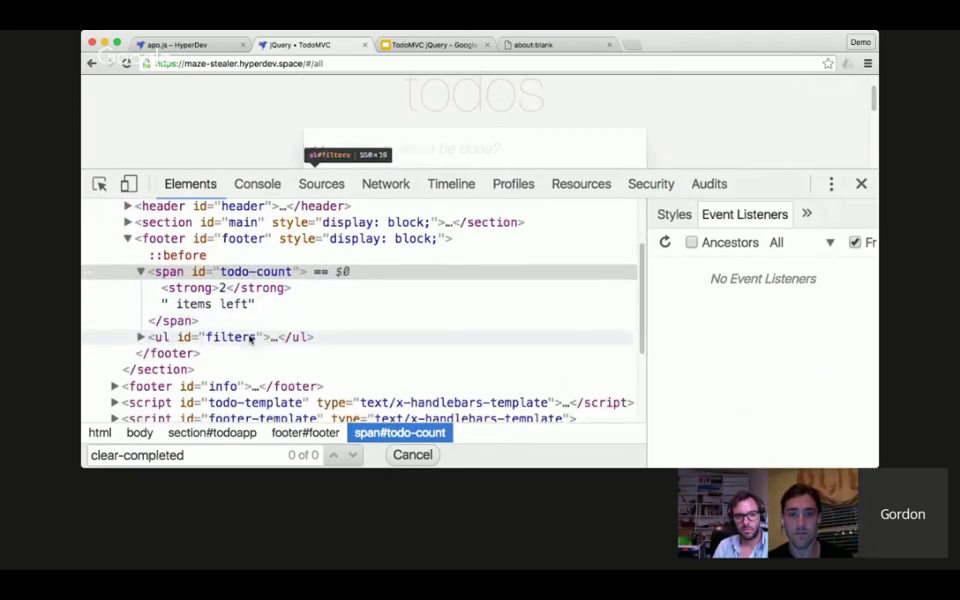Image resolution: width=960 pixels, height=600 pixels.
Task: Close the app.js – HyperDev tab
Action: [242, 45]
